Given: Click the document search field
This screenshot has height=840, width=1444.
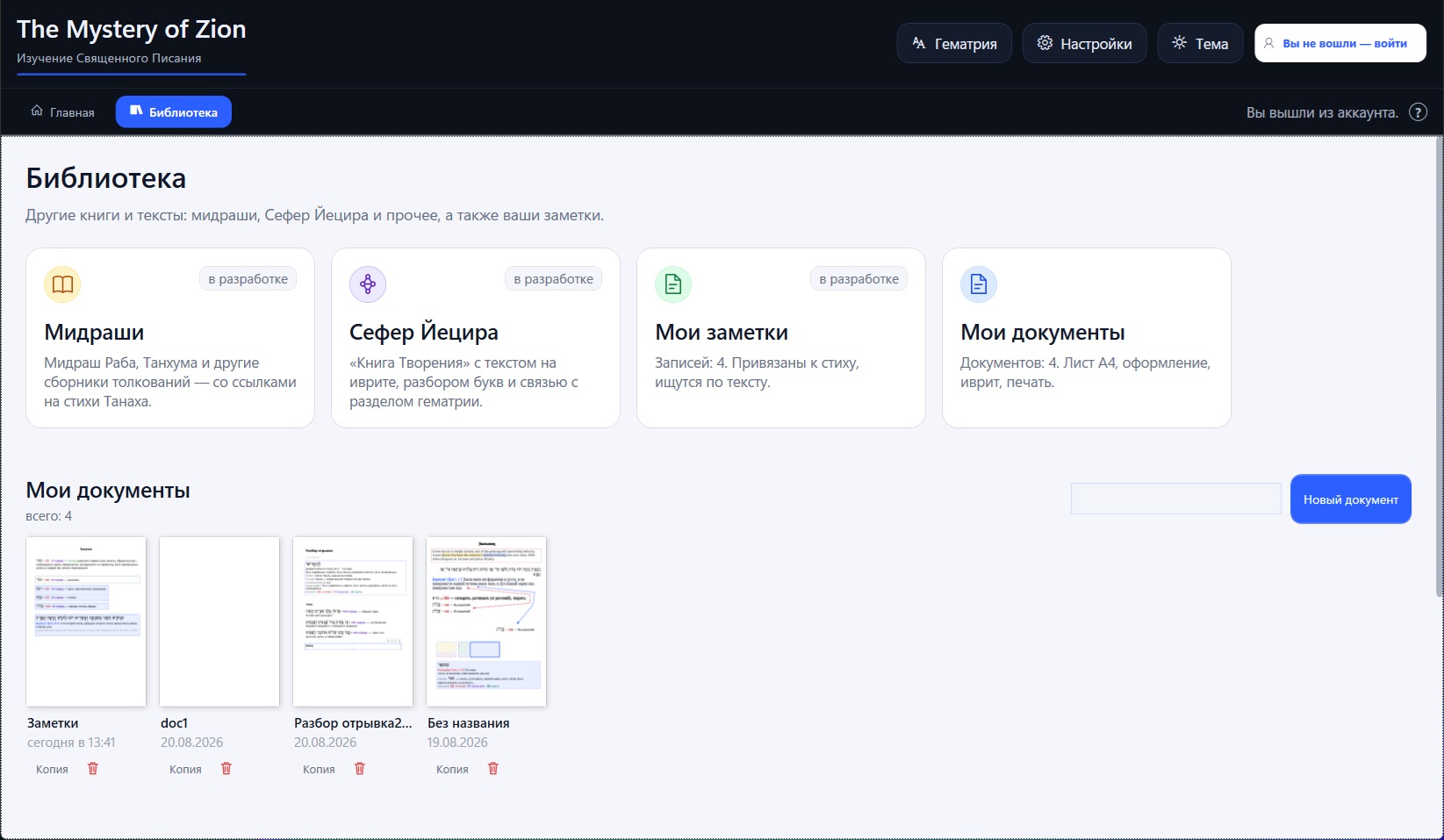Looking at the screenshot, I should point(1176,499).
